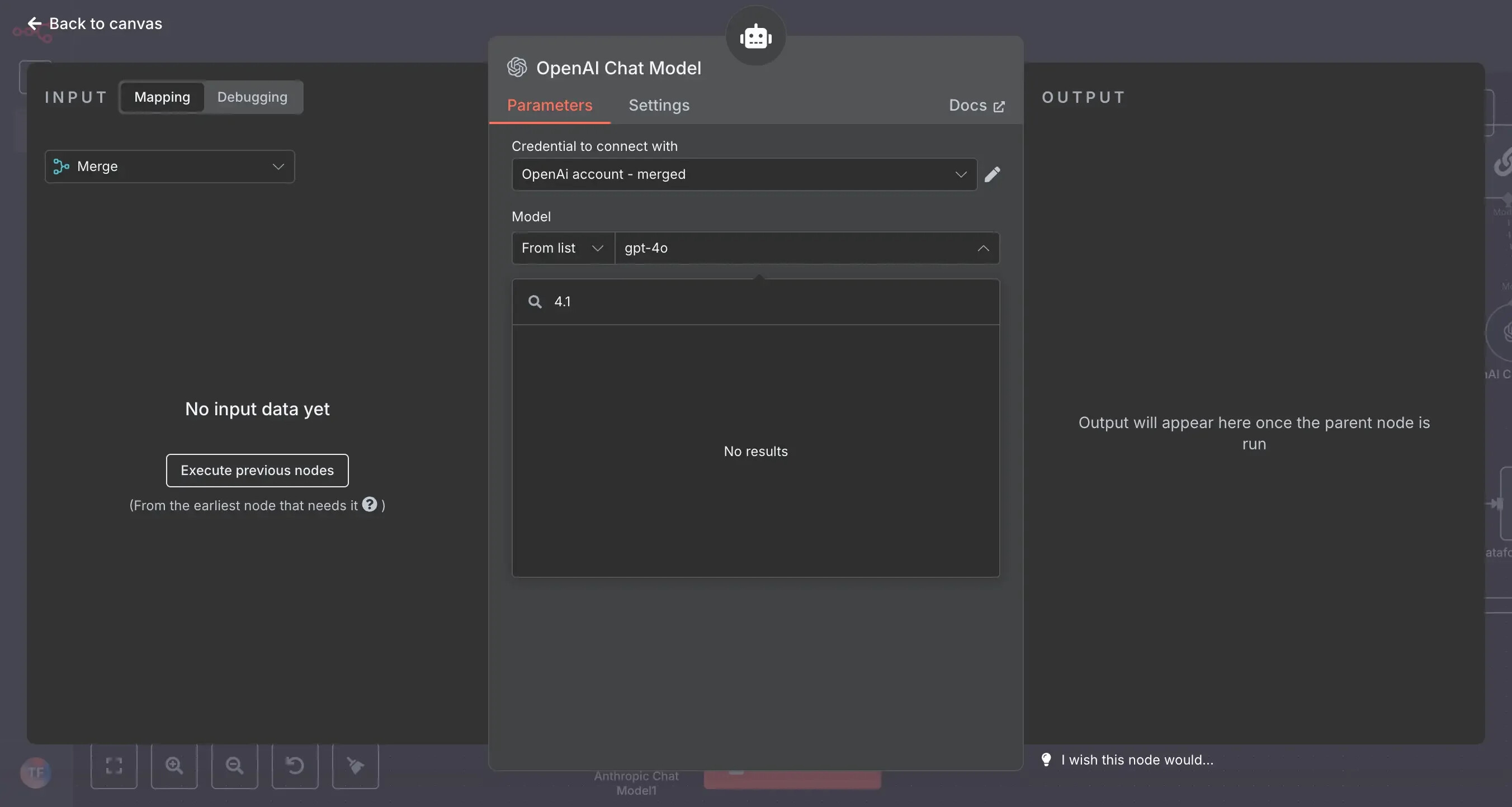Click the No results message

[x=755, y=451]
